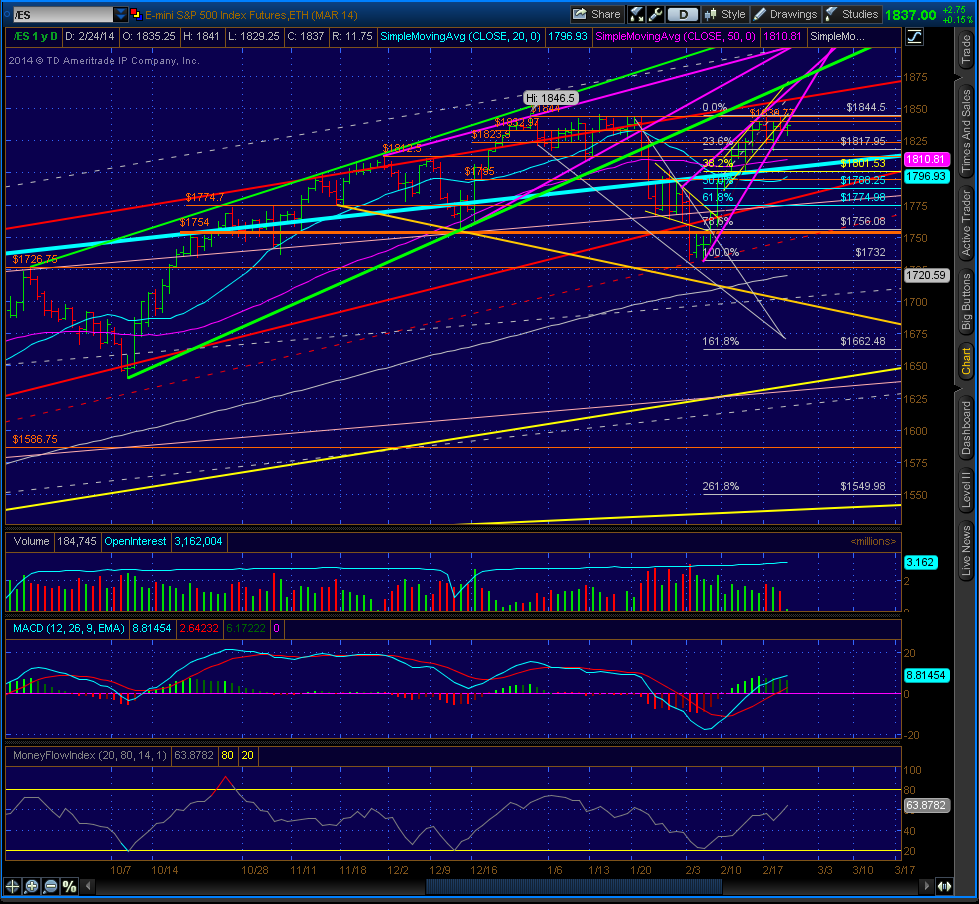Click the OpenInterest study label
Viewport: 979px width, 904px height.
(135, 541)
